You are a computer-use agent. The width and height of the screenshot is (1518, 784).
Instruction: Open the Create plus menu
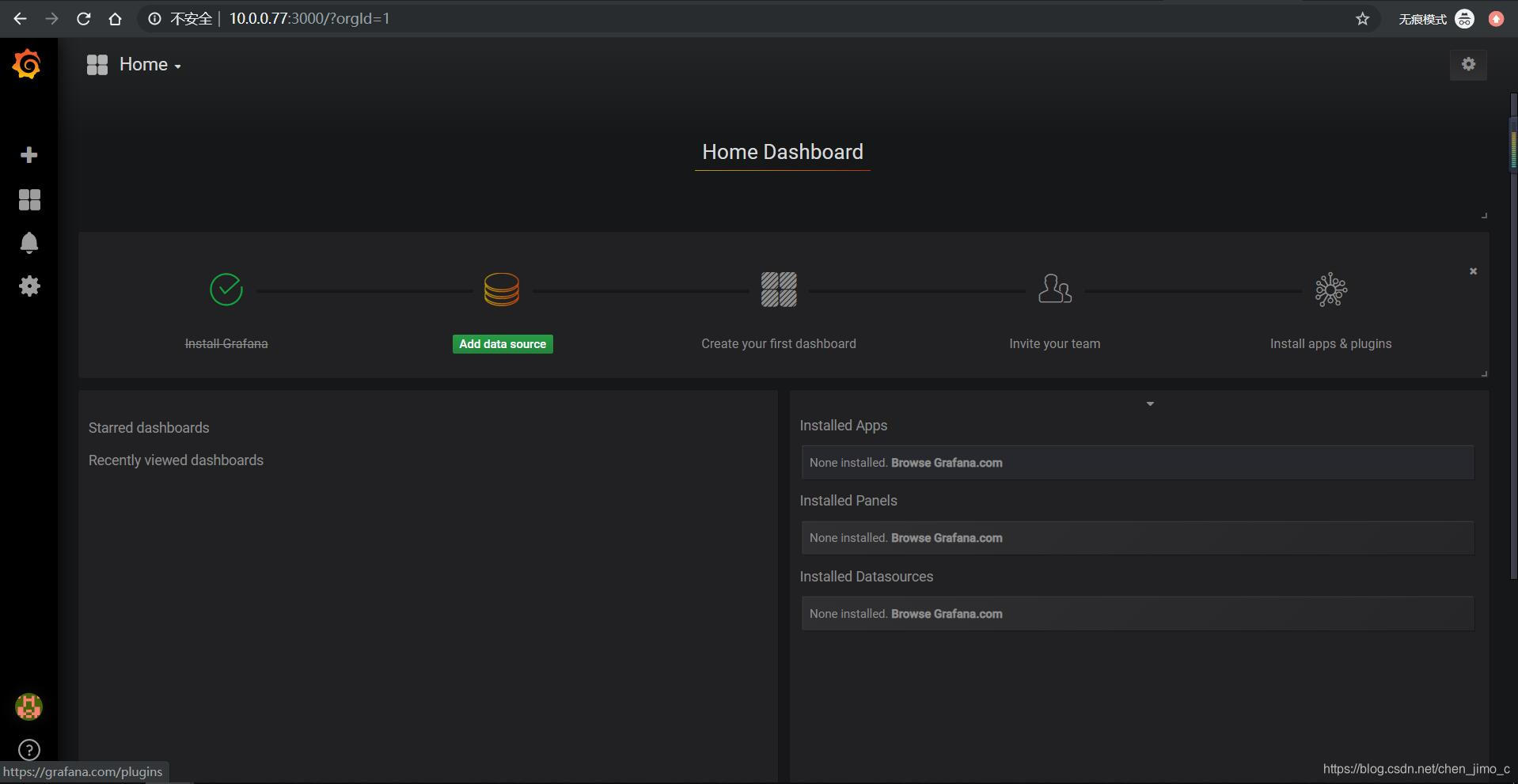point(29,154)
